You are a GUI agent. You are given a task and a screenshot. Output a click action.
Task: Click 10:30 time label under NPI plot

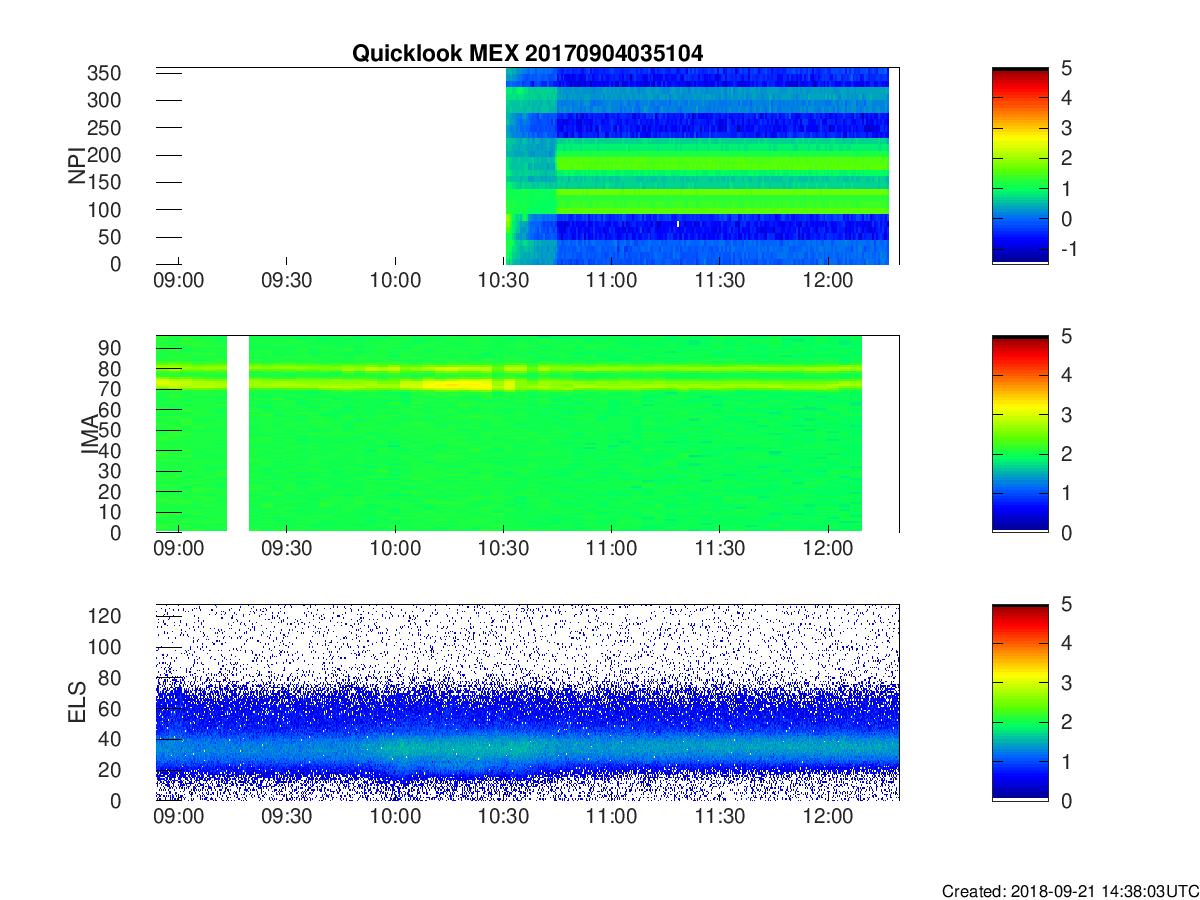point(504,281)
